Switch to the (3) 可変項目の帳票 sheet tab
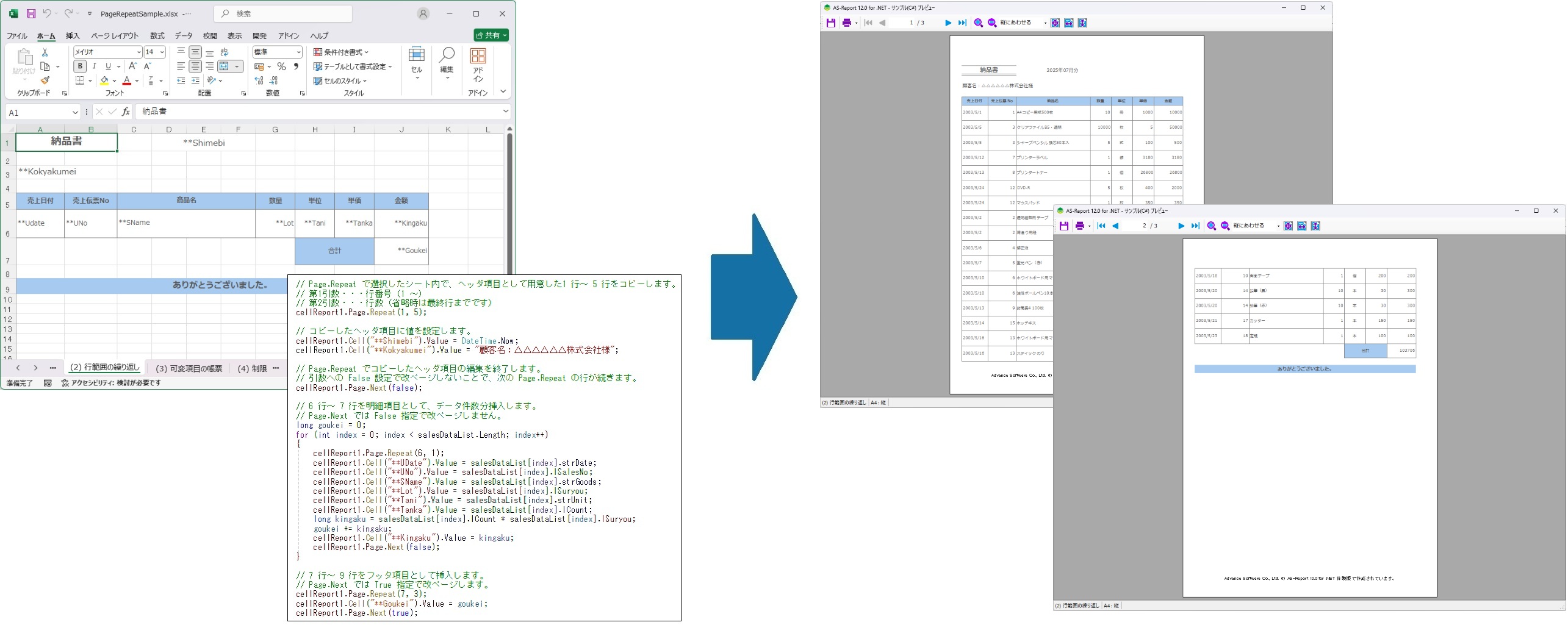The image size is (1568, 625). point(189,368)
